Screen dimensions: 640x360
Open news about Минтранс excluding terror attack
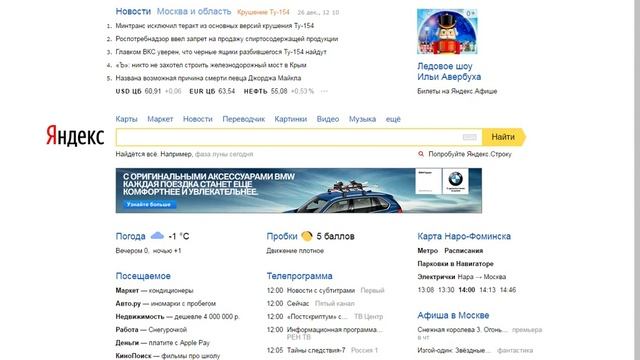[x=215, y=26]
